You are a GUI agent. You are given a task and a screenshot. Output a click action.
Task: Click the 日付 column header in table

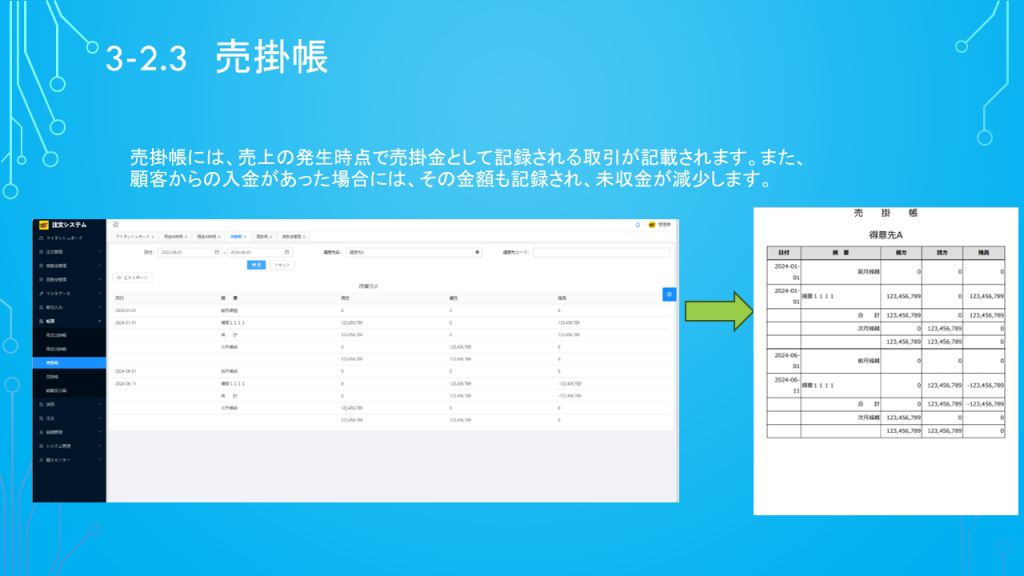pos(120,298)
